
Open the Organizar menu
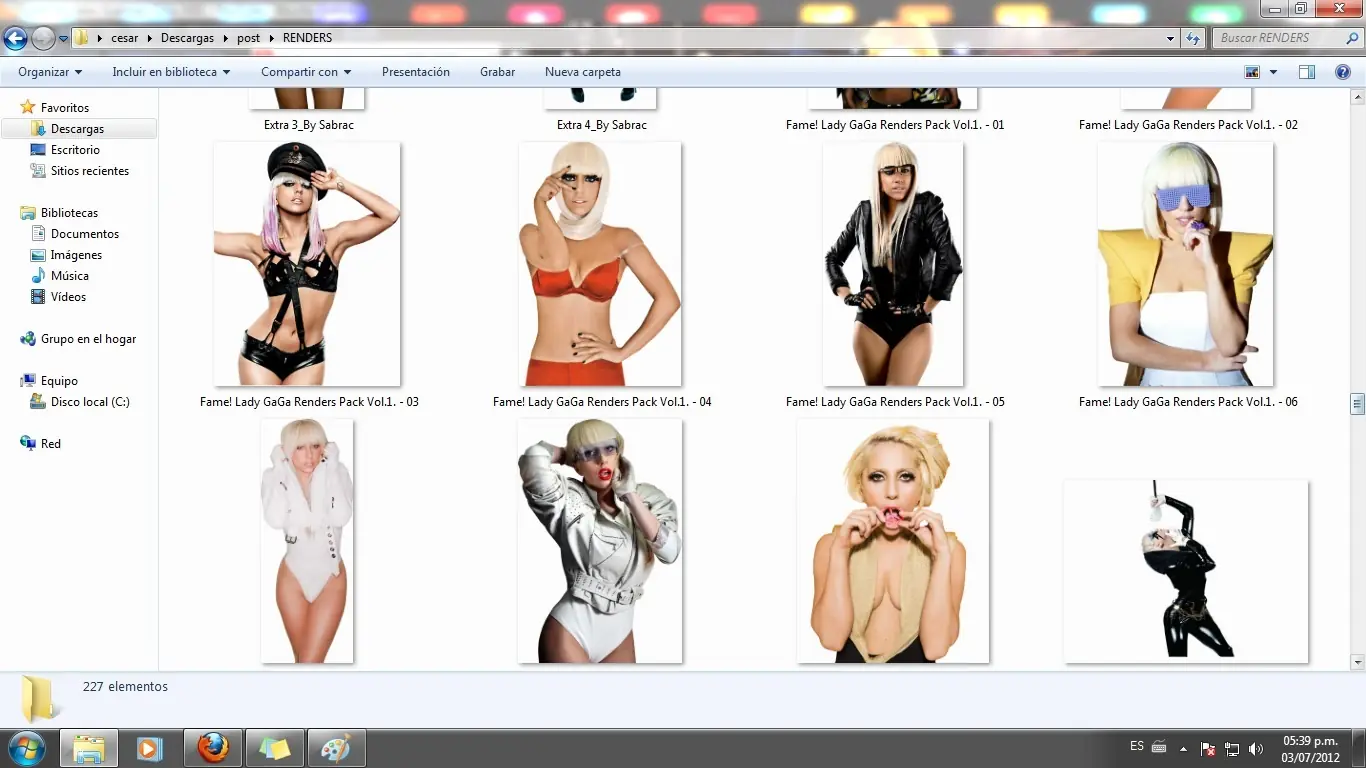50,72
